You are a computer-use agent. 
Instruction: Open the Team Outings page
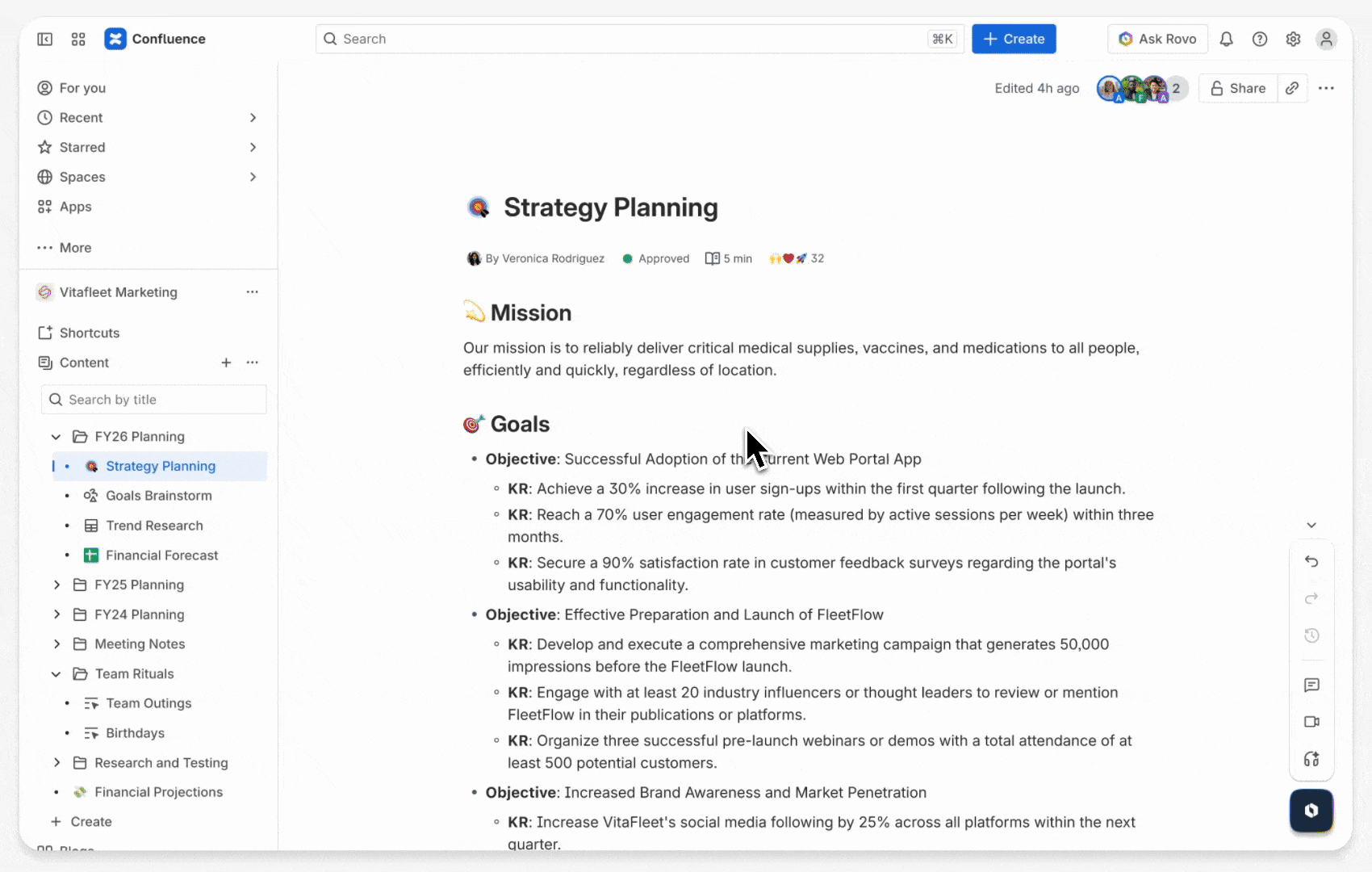click(148, 703)
